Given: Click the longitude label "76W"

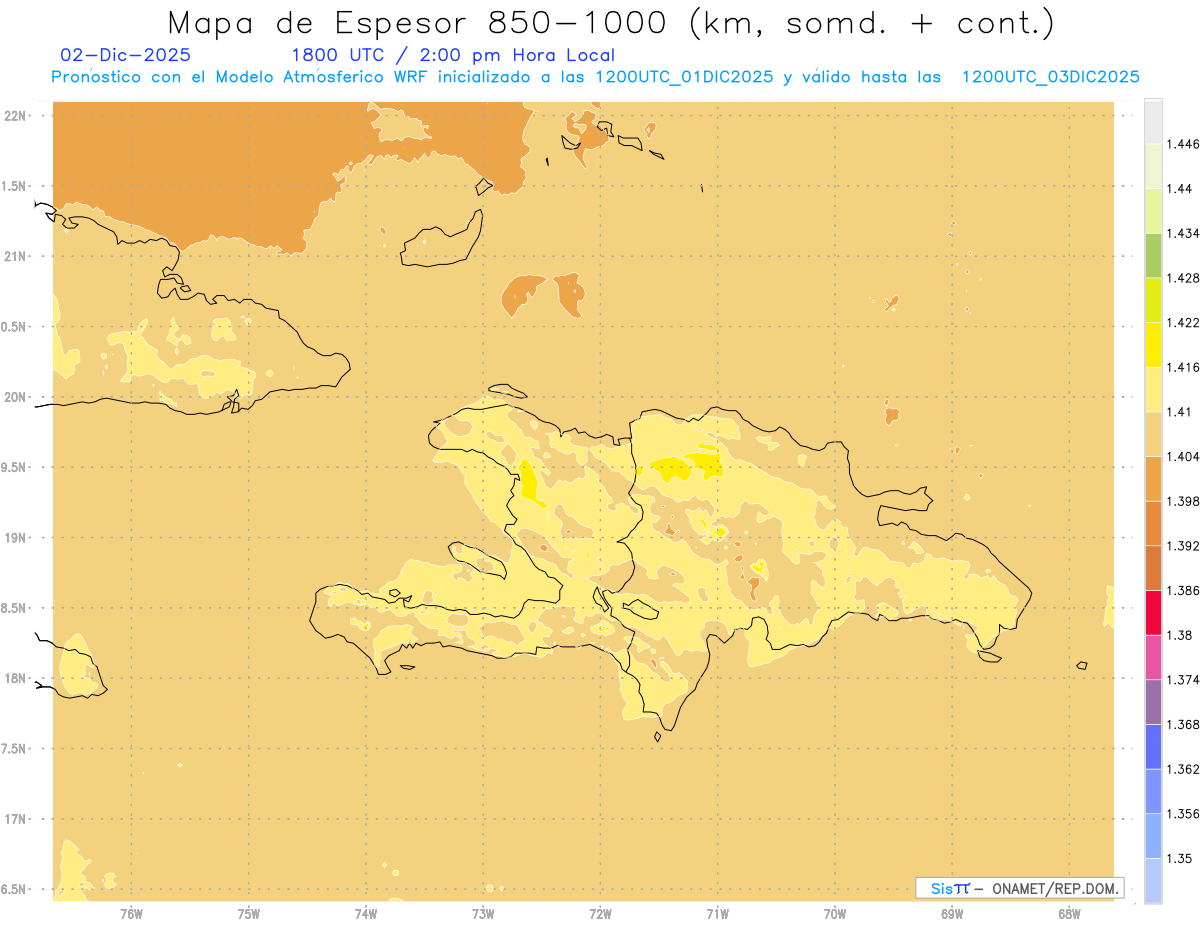Looking at the screenshot, I should pos(131,914).
